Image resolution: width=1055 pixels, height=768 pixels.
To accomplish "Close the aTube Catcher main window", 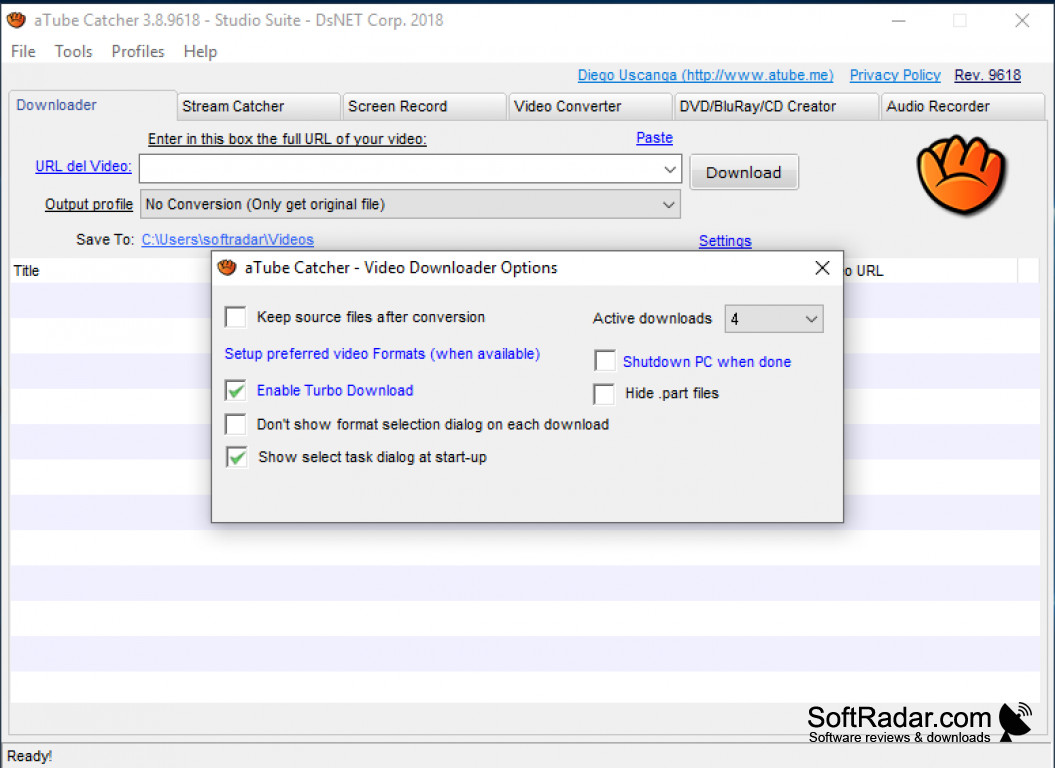I will tap(1022, 21).
